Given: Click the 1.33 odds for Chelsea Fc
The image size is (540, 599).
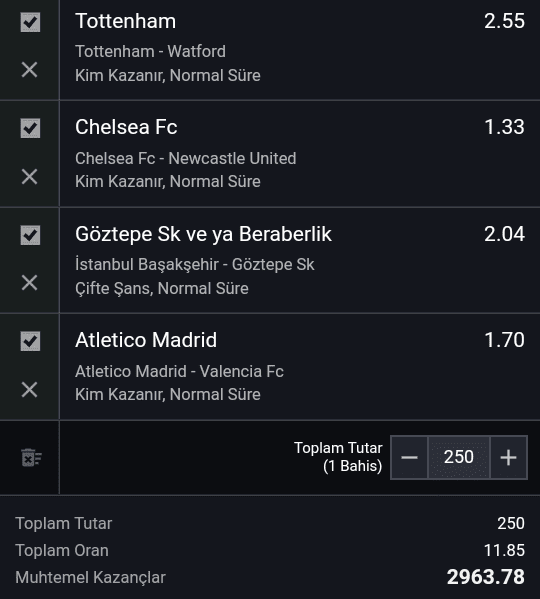Looking at the screenshot, I should click(x=504, y=127).
